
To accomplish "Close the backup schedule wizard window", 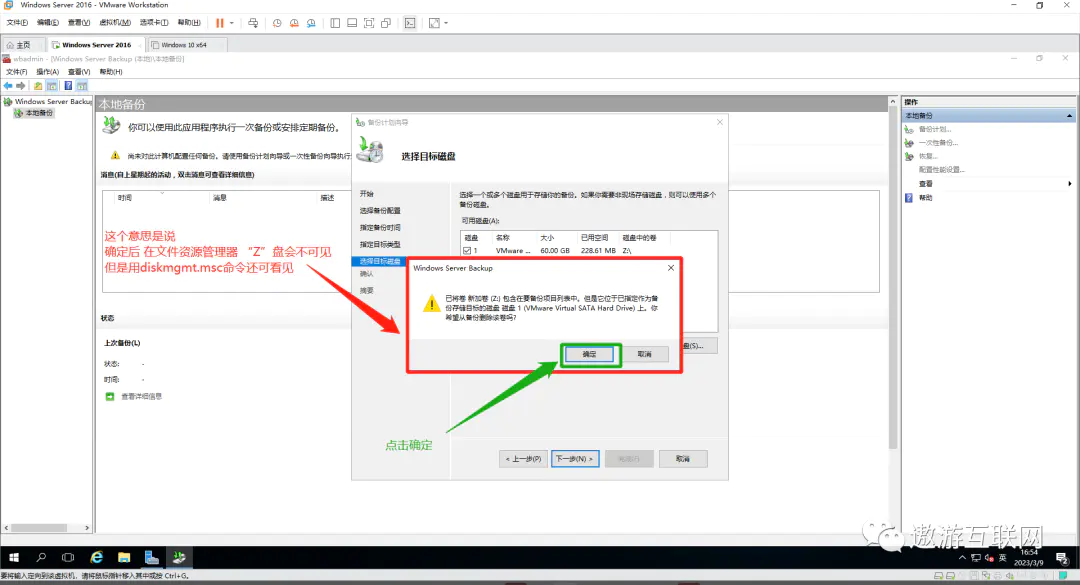I will coord(720,122).
